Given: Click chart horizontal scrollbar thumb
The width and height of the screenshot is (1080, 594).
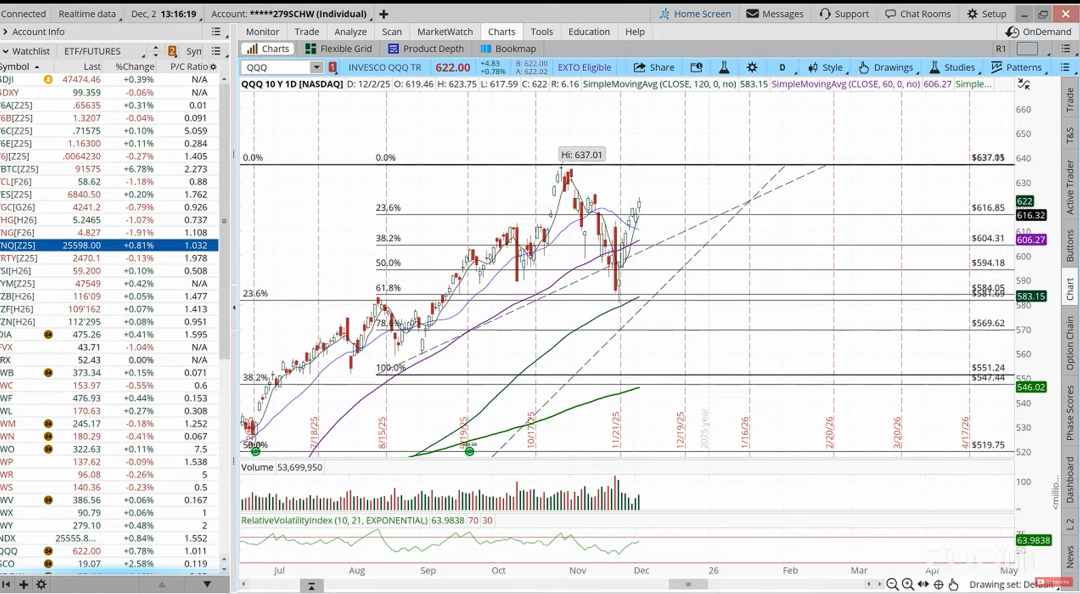Looking at the screenshot, I should [688, 584].
